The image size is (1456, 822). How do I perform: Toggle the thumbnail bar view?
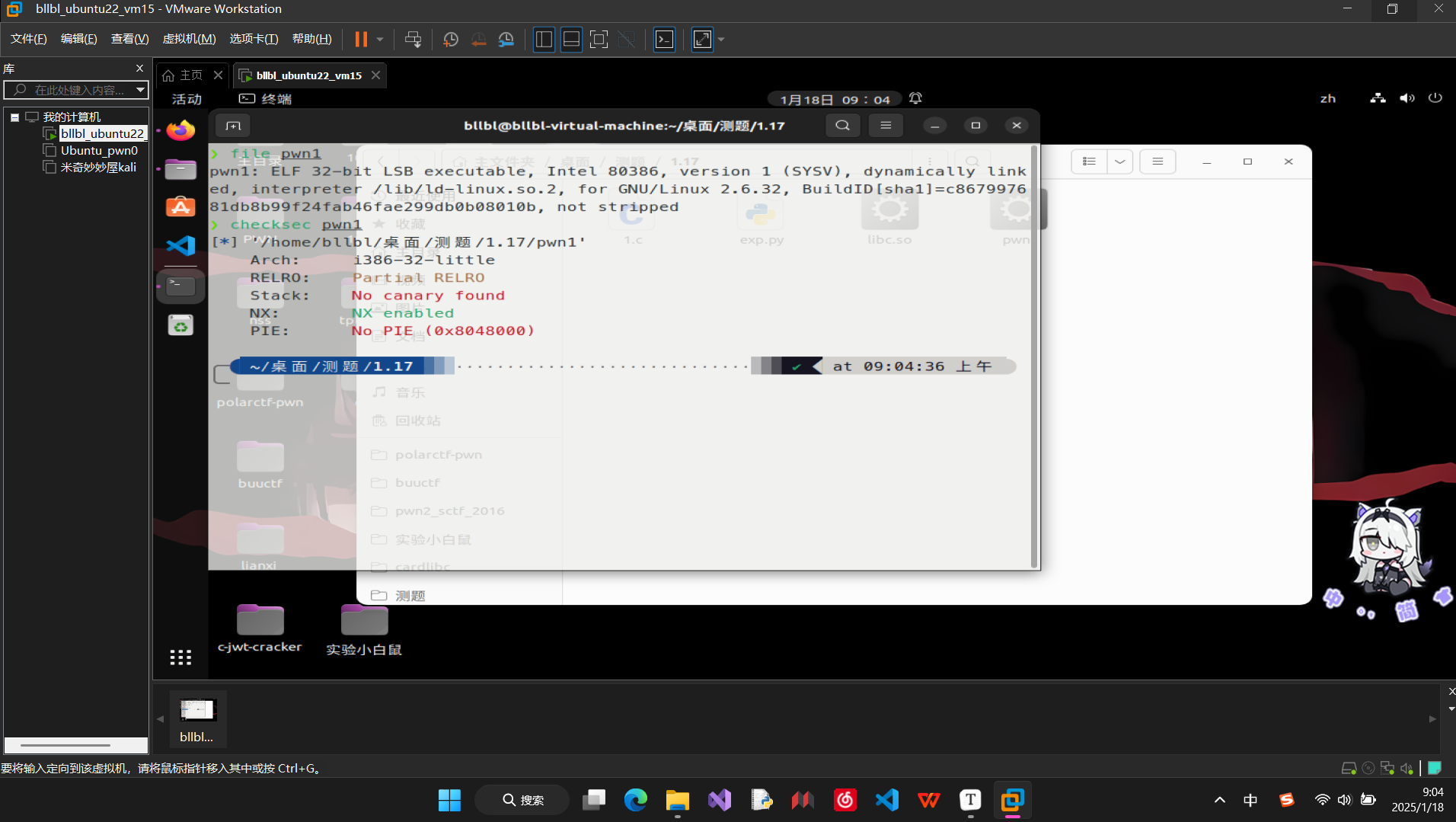571,39
